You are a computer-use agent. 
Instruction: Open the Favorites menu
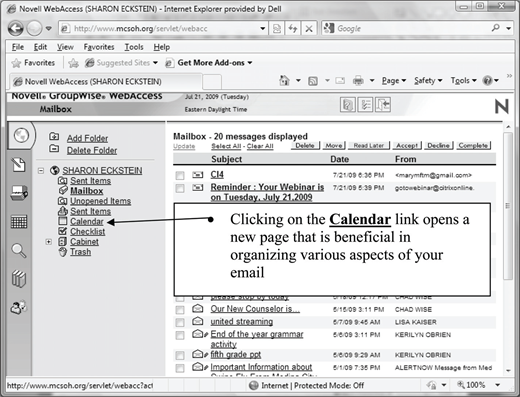coord(99,47)
